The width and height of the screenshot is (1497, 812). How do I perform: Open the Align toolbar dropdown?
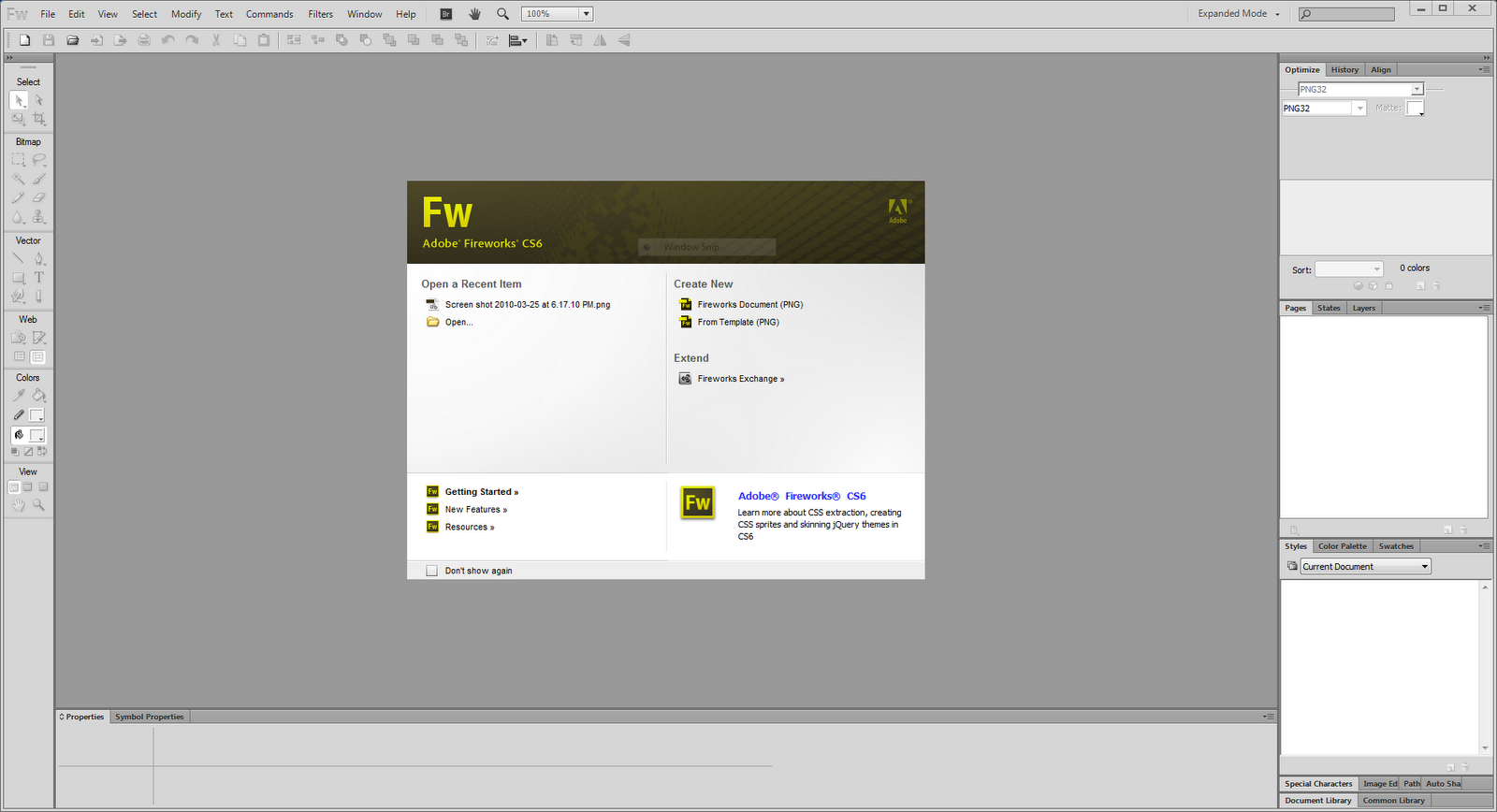point(518,40)
